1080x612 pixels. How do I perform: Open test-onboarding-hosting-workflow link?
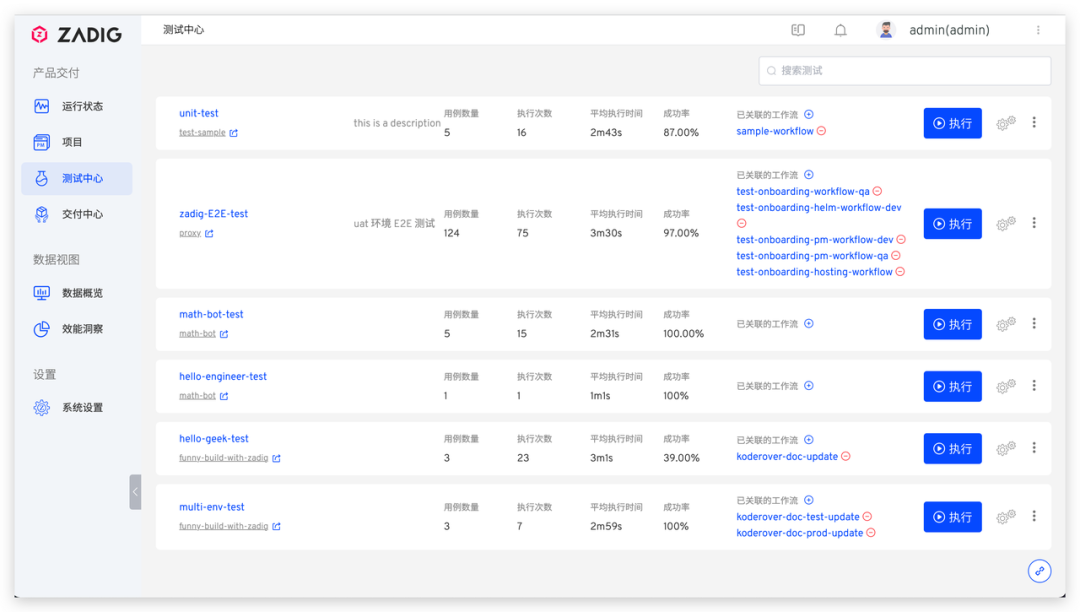pos(814,272)
